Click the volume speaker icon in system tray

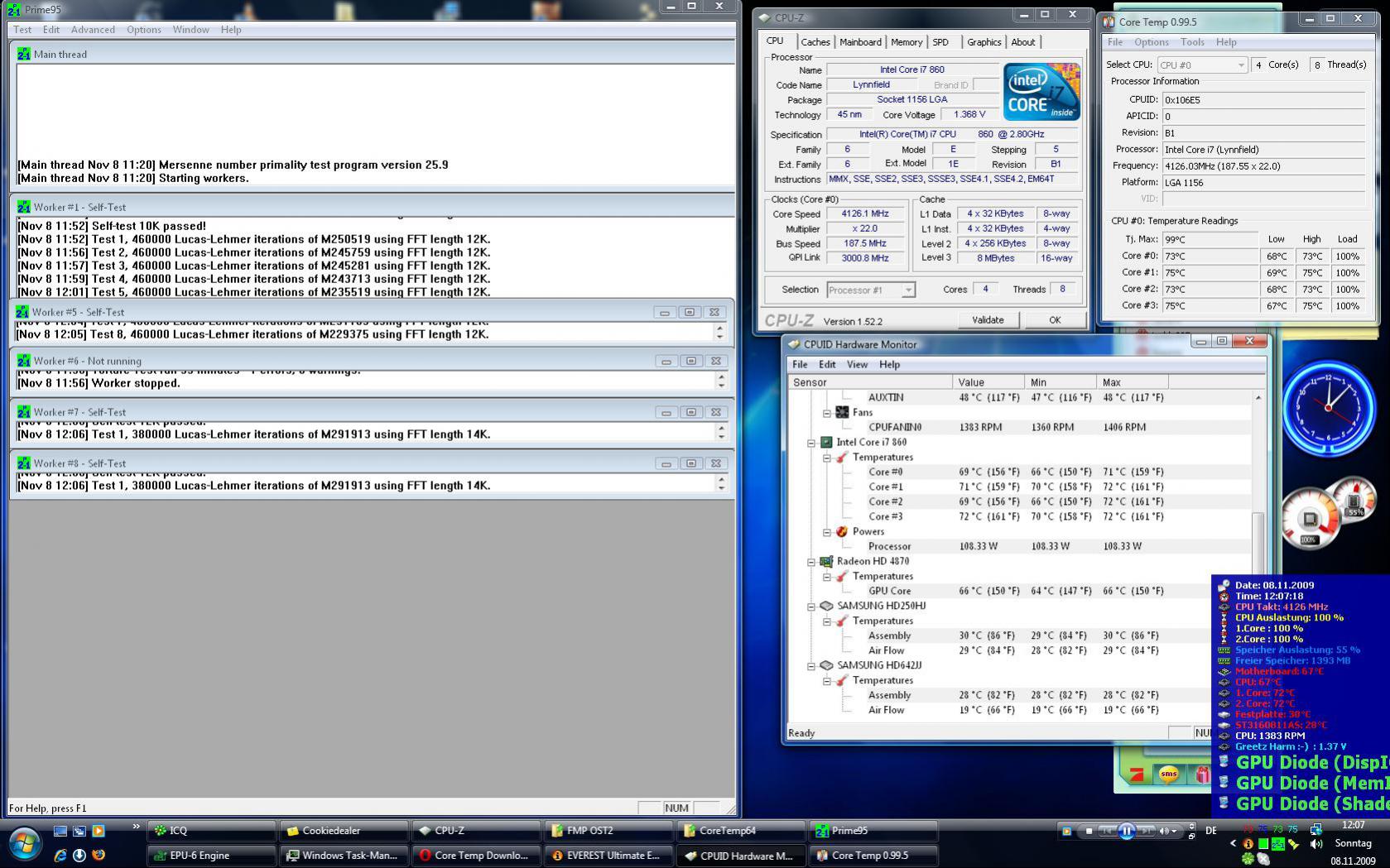tap(1316, 844)
